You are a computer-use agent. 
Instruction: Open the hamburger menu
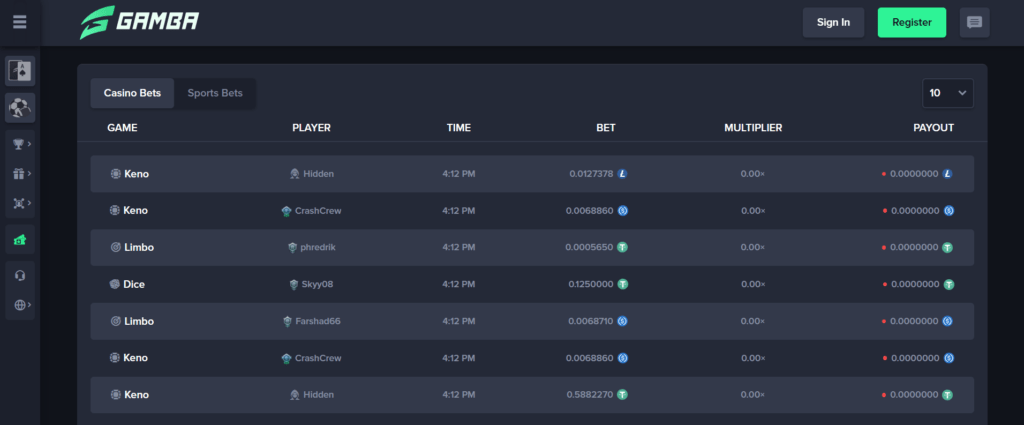20,22
